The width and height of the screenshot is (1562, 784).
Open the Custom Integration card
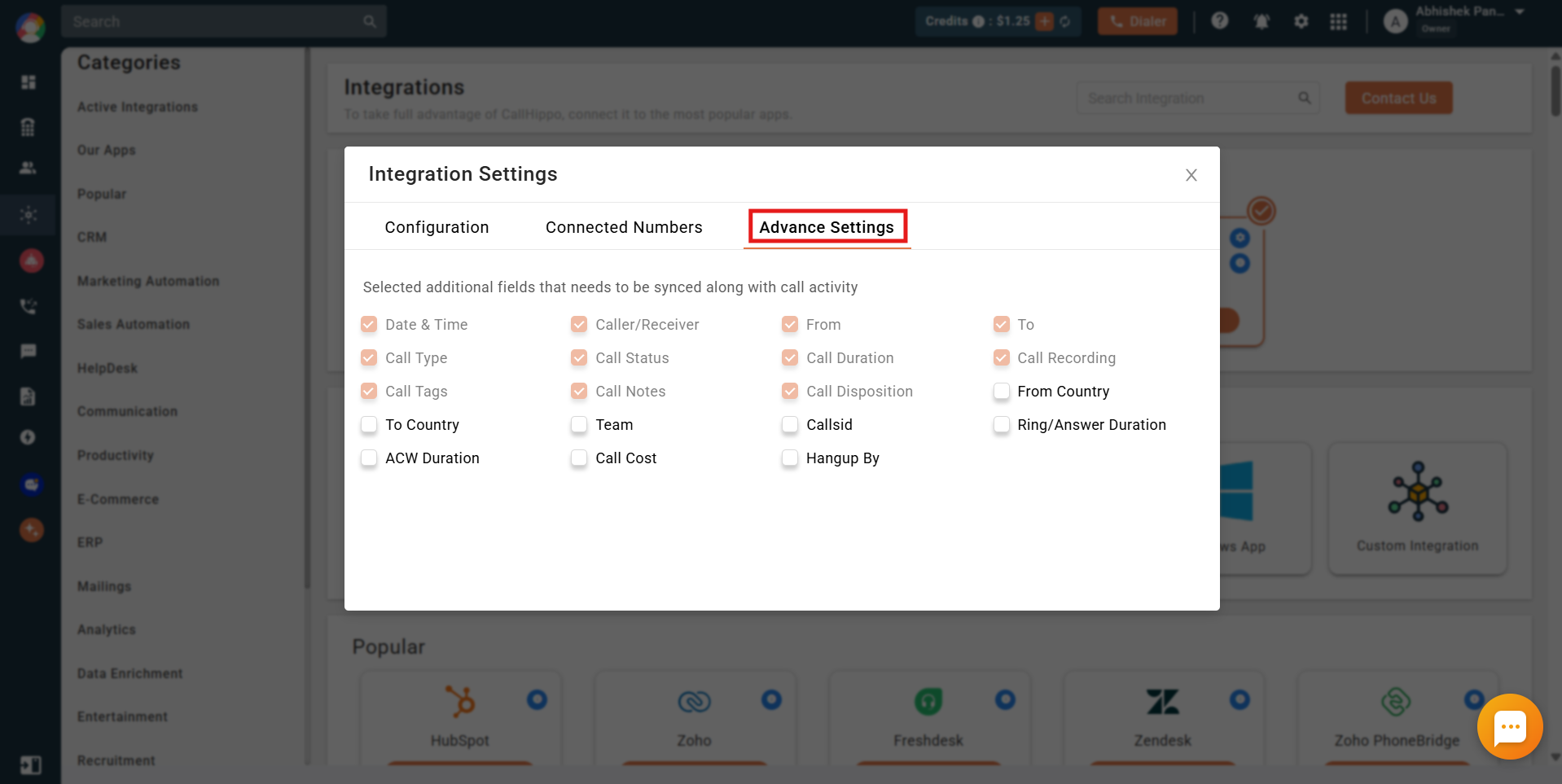click(1418, 509)
